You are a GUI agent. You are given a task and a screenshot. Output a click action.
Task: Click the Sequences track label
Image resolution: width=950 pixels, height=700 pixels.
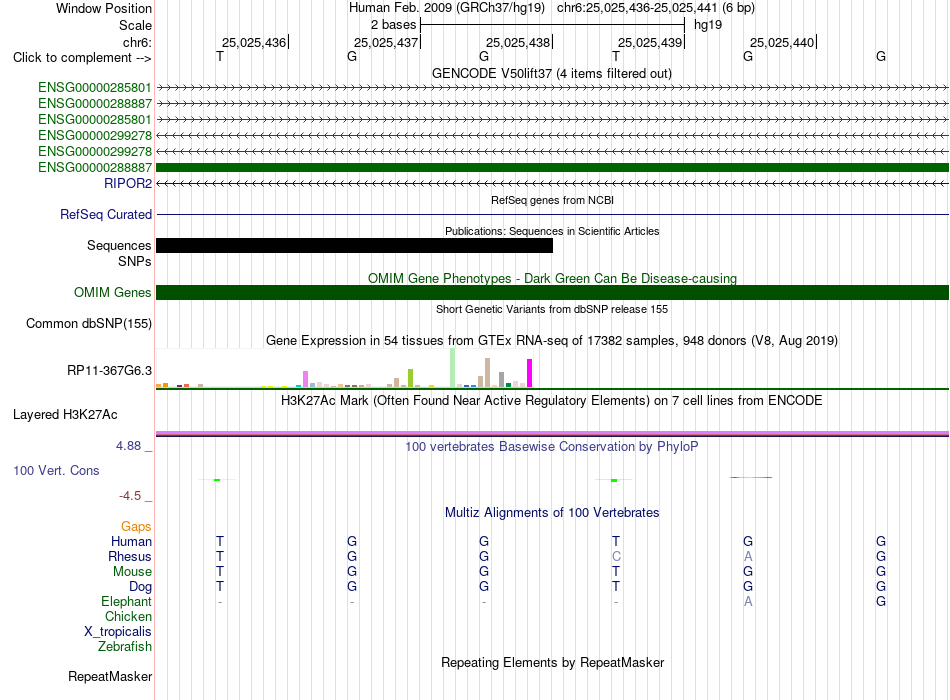[119, 245]
